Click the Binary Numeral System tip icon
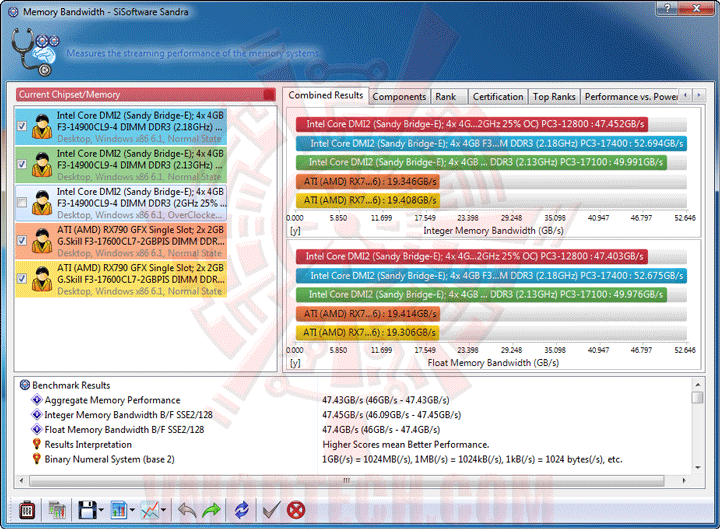This screenshot has height=529, width=720. (x=37, y=459)
